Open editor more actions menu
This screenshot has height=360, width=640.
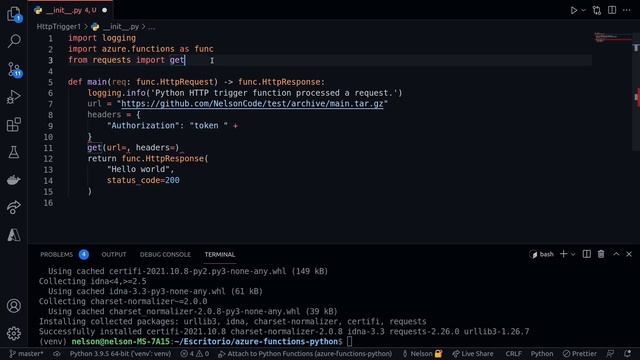tap(627, 10)
